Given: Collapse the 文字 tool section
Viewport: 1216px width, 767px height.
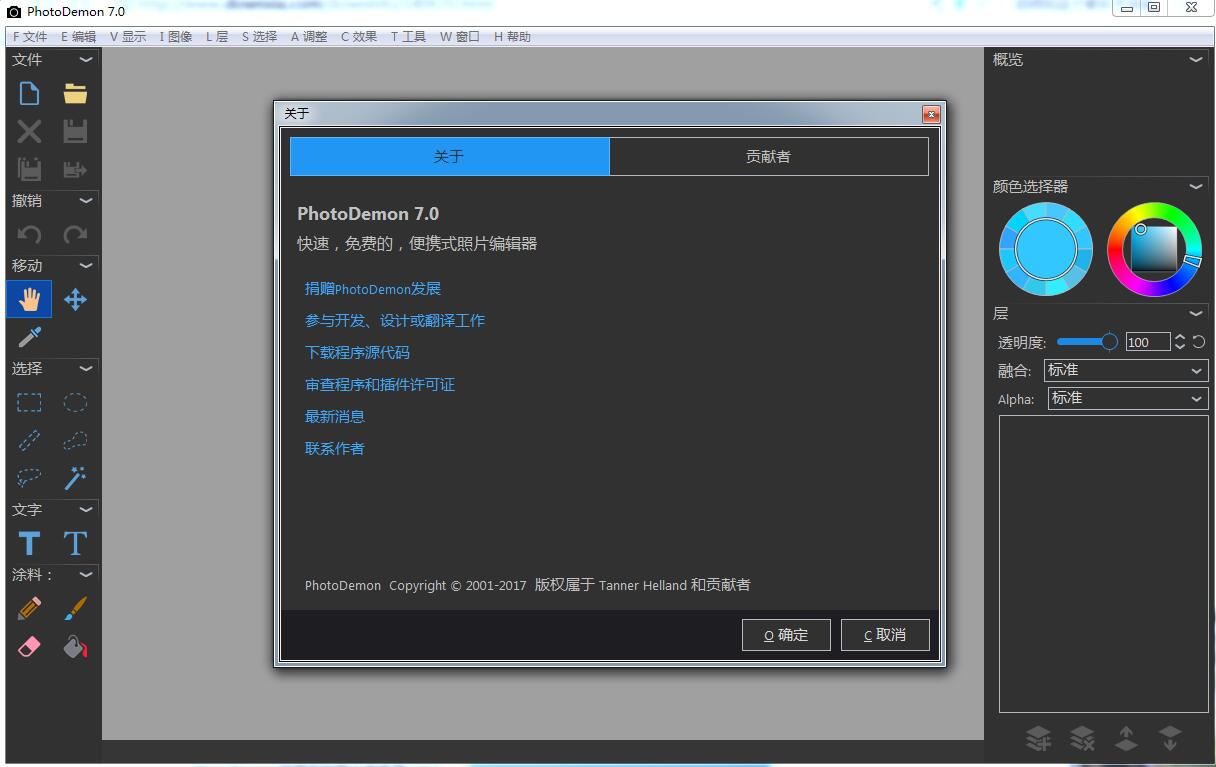Looking at the screenshot, I should coord(86,510).
